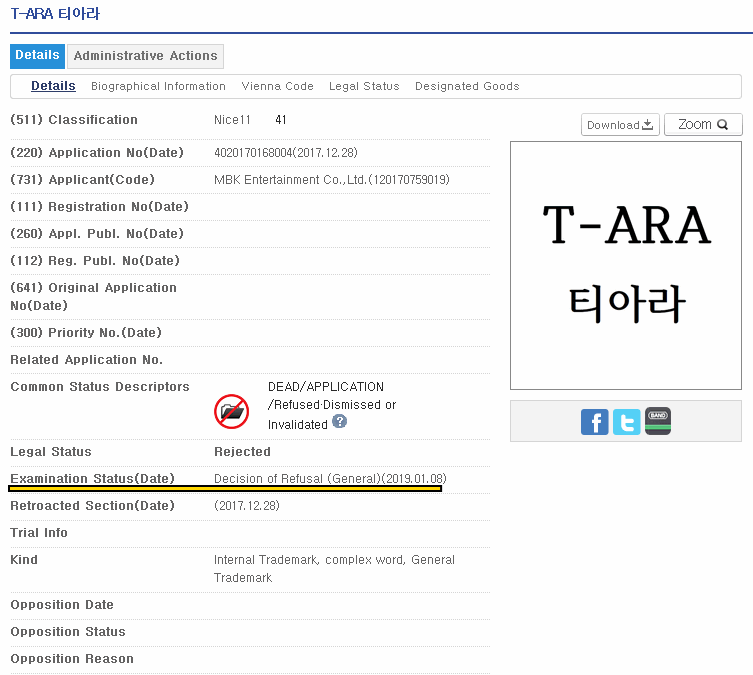Click the applicant MBK Entertainment Co.,Ltd.

(x=332, y=180)
